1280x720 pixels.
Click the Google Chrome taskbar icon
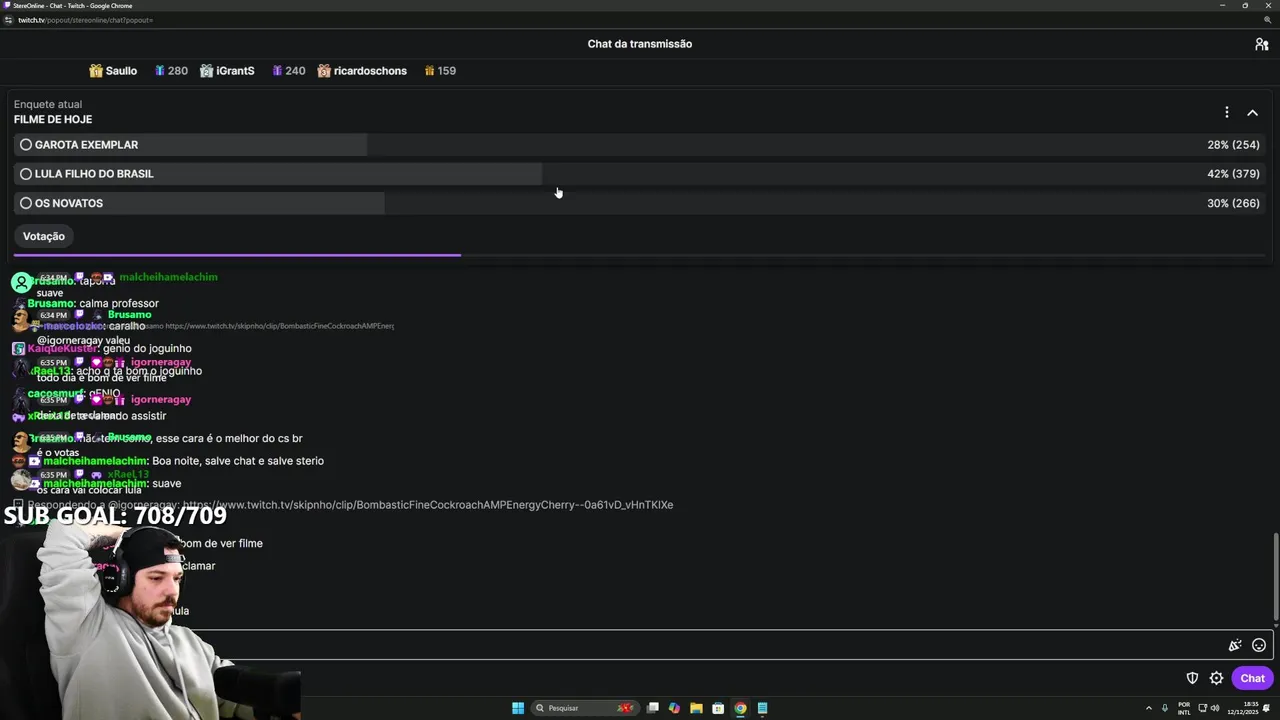pos(740,708)
